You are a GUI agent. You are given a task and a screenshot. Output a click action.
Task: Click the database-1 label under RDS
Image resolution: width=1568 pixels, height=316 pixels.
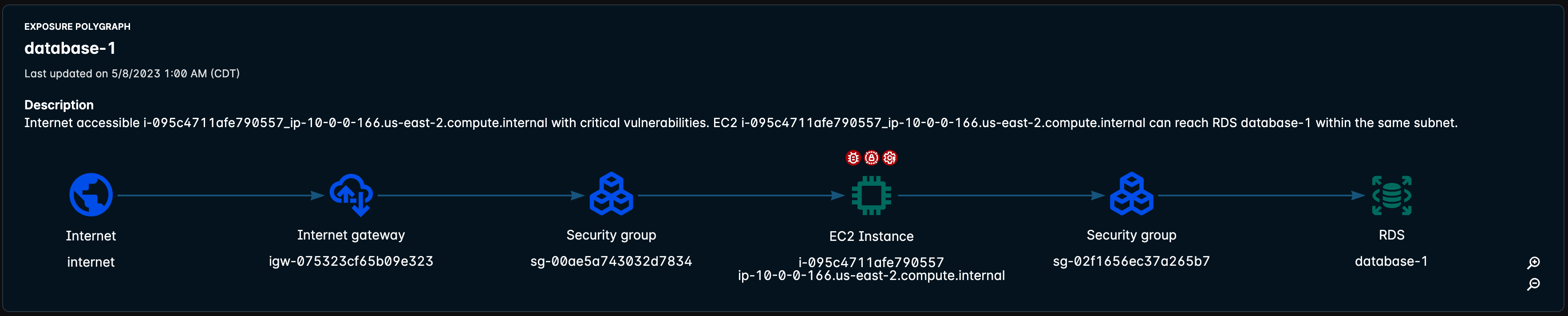1391,261
